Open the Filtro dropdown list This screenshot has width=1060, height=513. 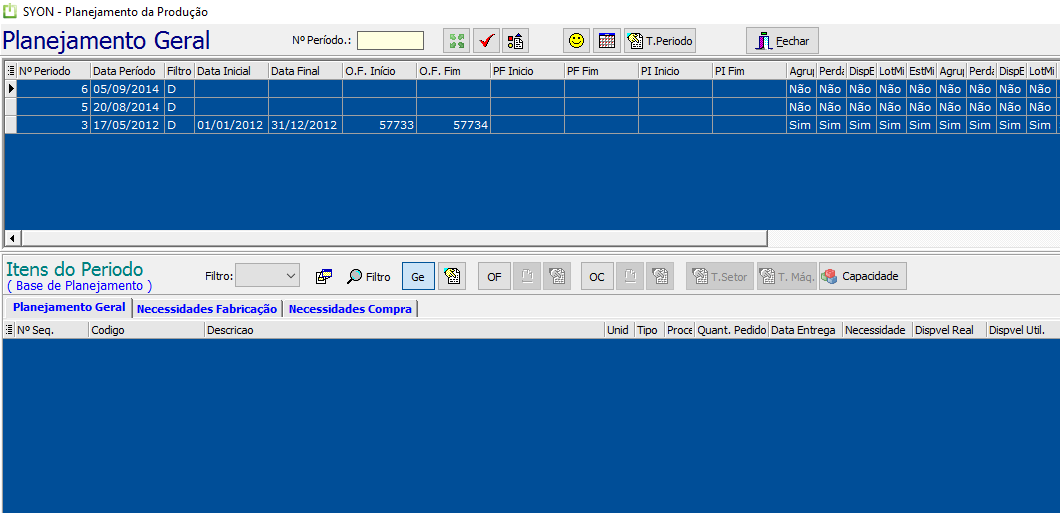267,276
